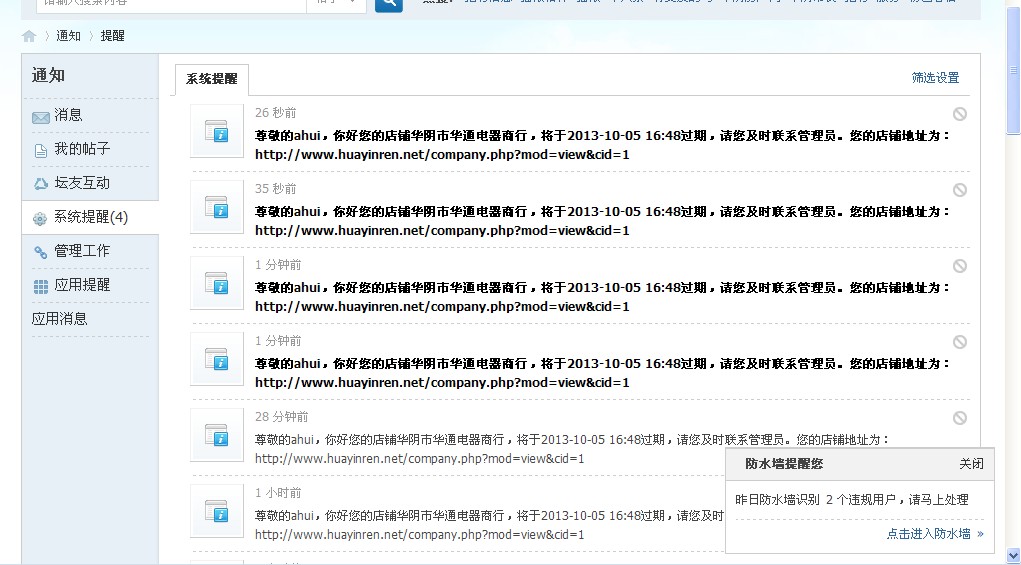1021x565 pixels.
Task: Click 提醒 breadcrumb text
Action: tap(113, 36)
